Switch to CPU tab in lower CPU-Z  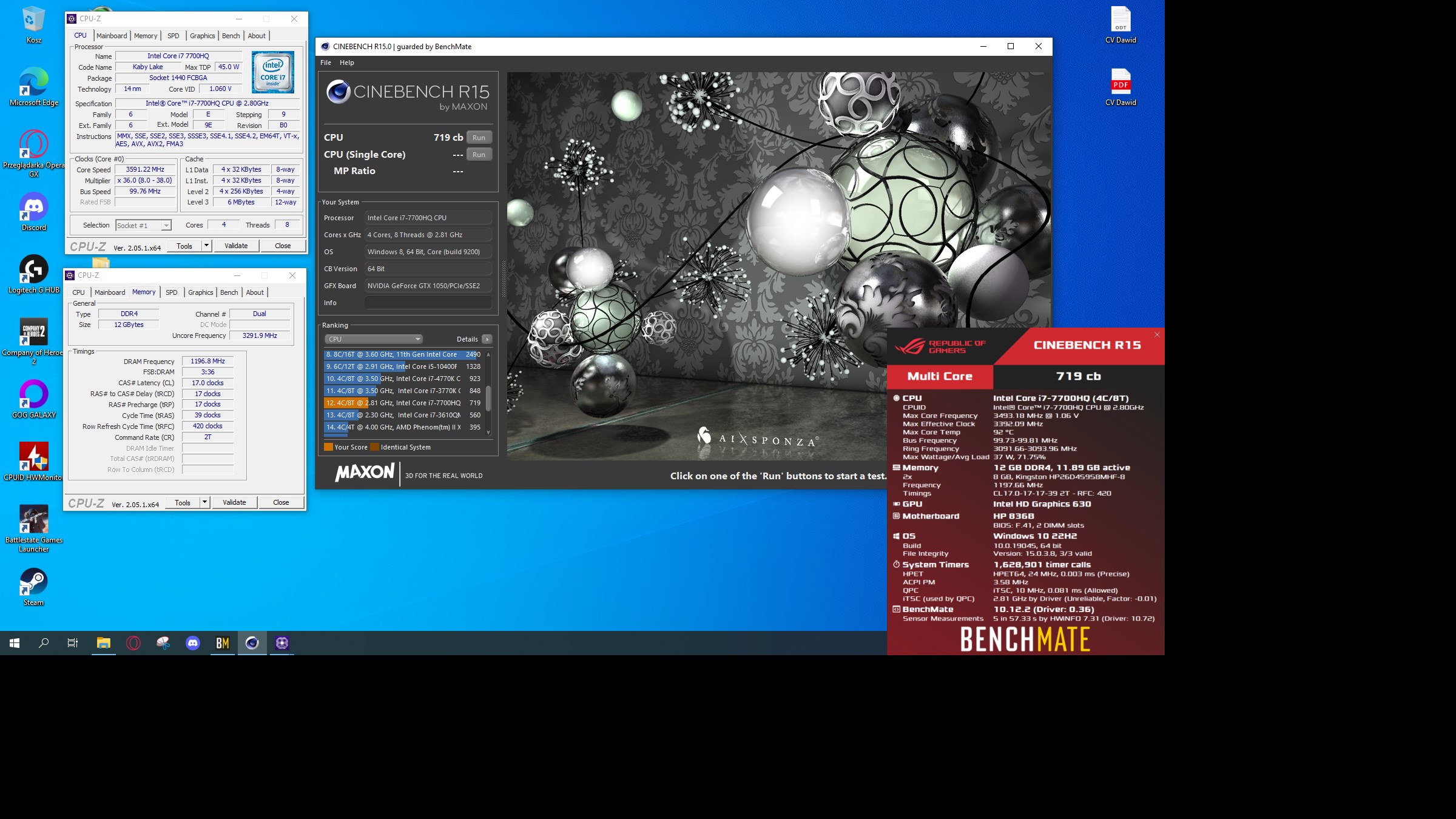(x=79, y=292)
